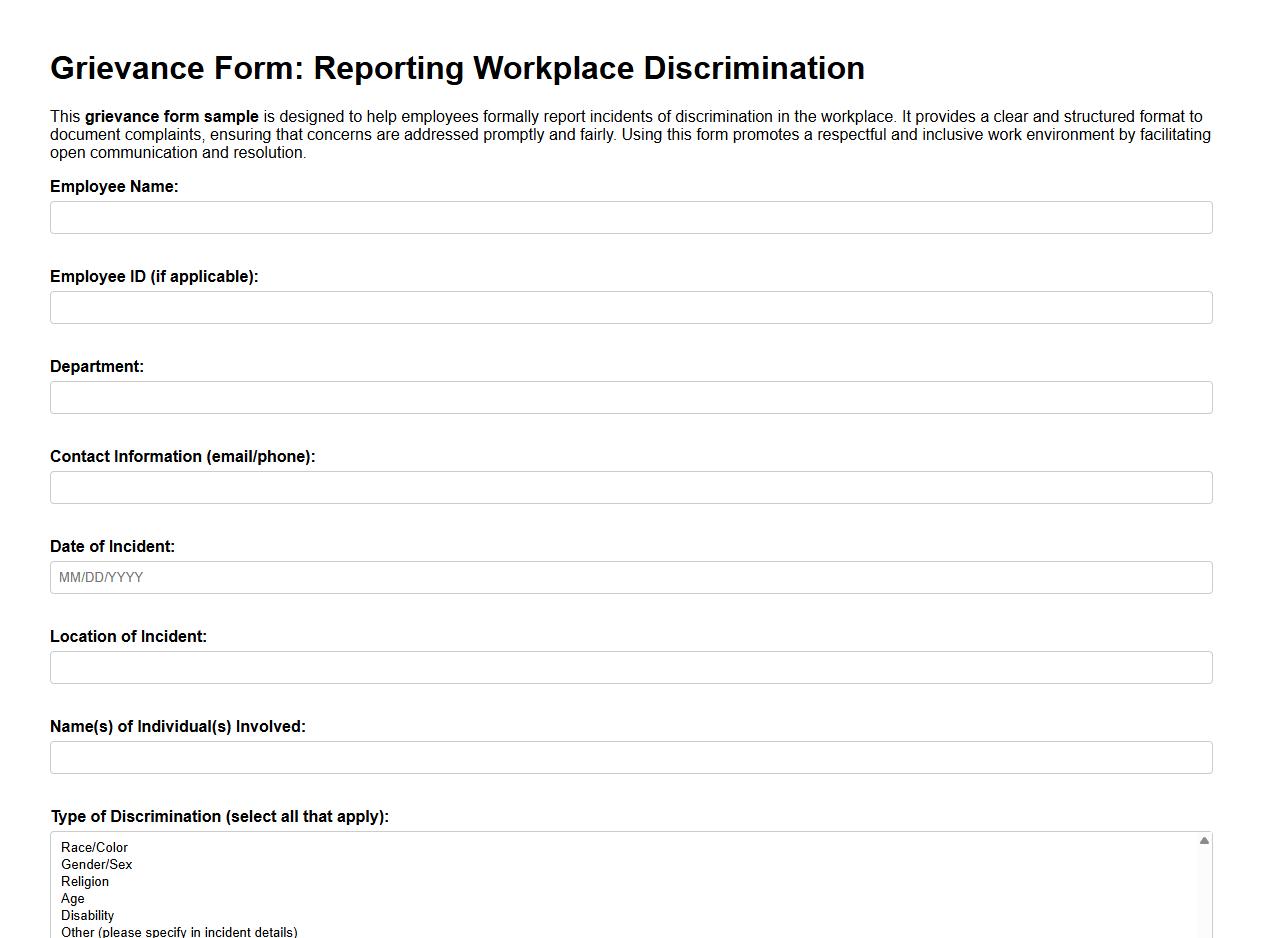Select Disability discrimination option
The image size is (1263, 938).
click(88, 915)
